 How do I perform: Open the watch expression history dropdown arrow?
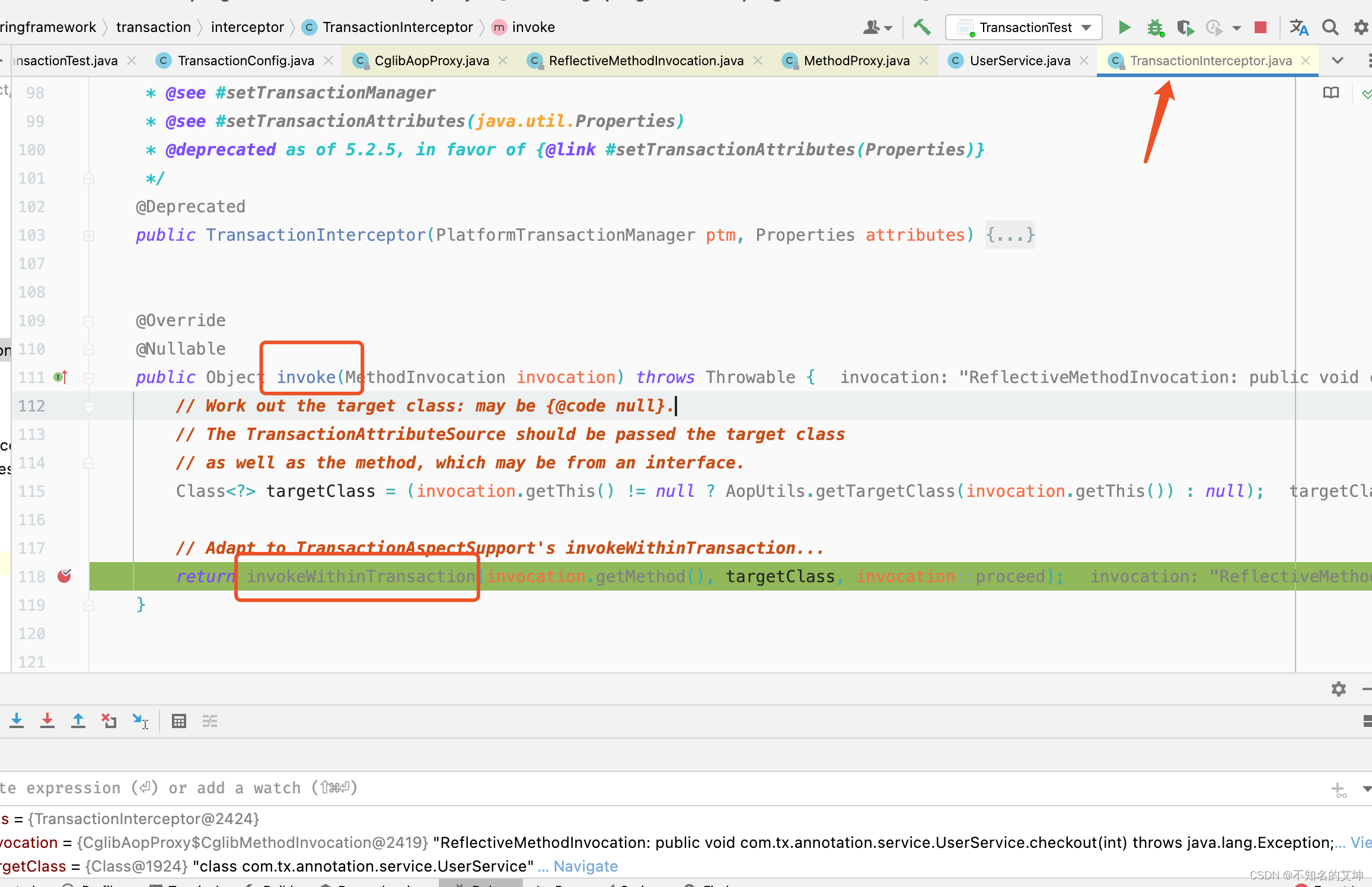(1366, 789)
